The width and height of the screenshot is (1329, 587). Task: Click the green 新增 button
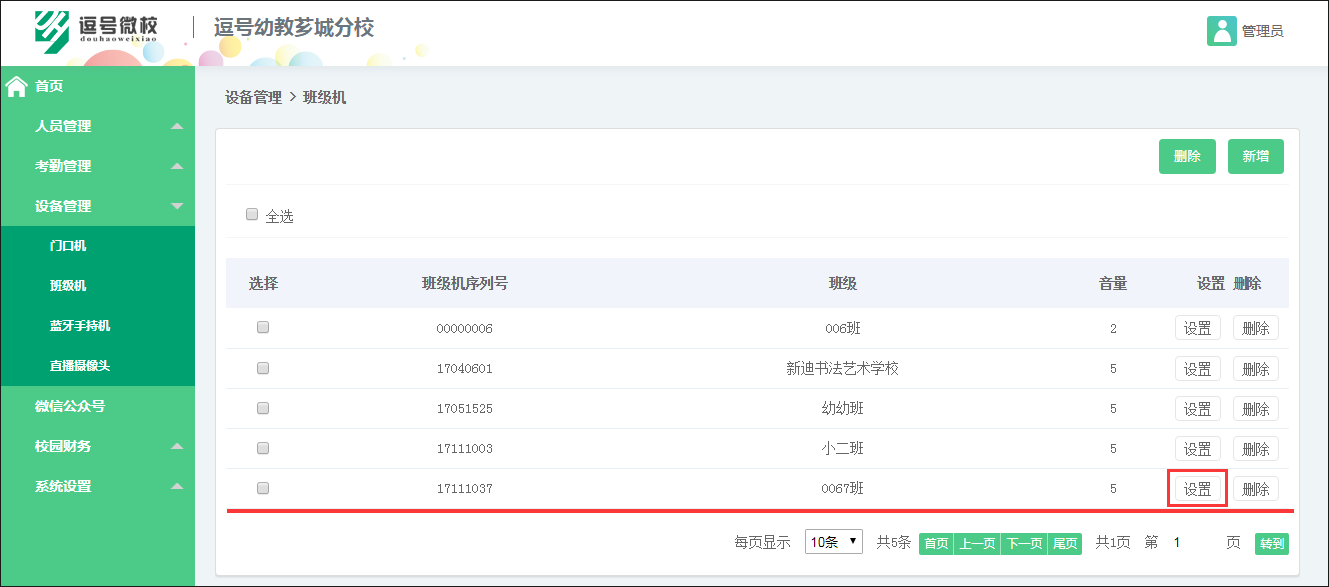(x=1255, y=156)
